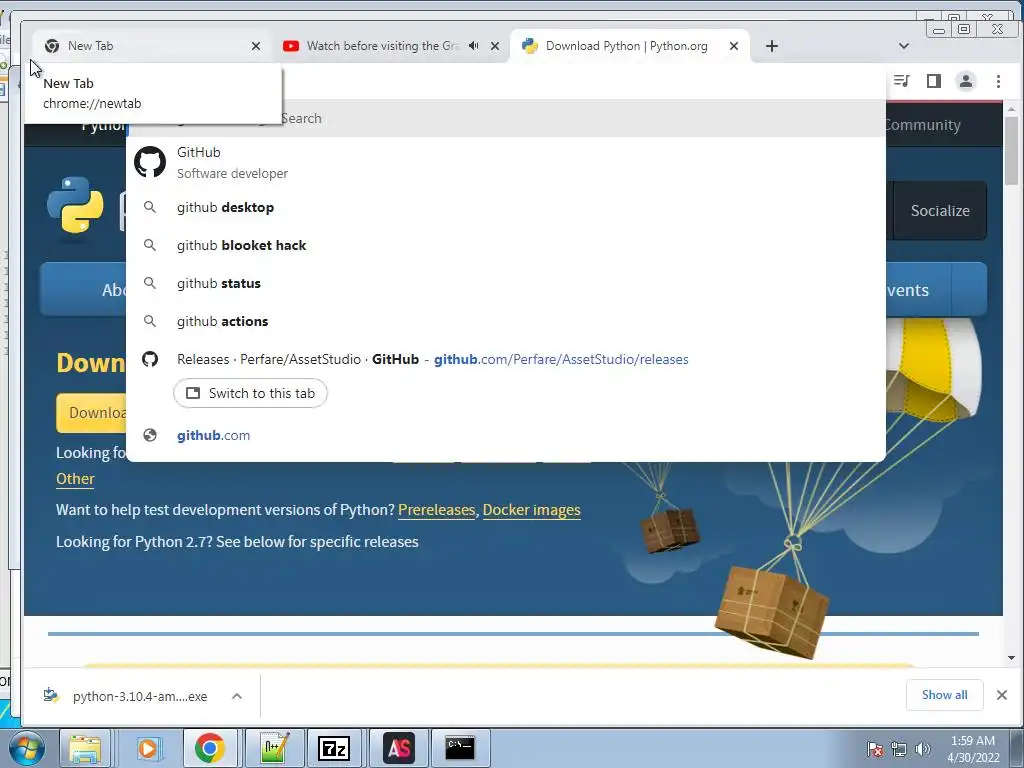Open 7-Zip from the taskbar
The height and width of the screenshot is (768, 1024).
pos(334,748)
